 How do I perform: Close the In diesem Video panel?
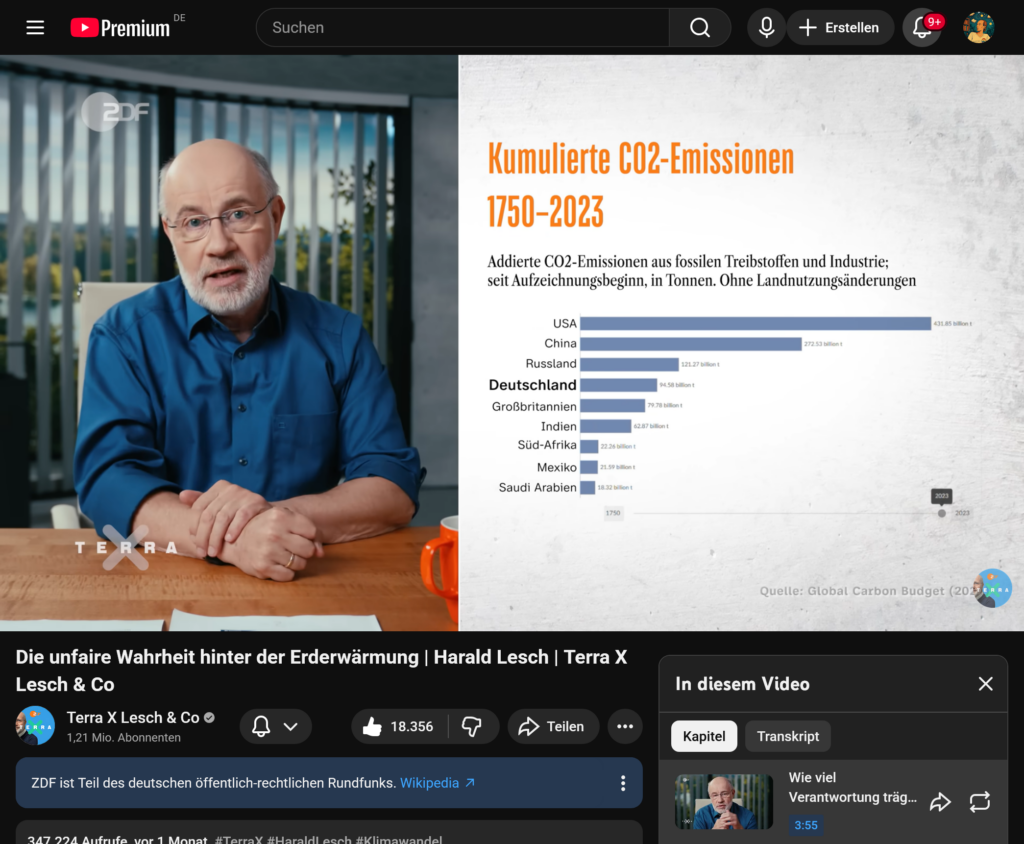[985, 684]
